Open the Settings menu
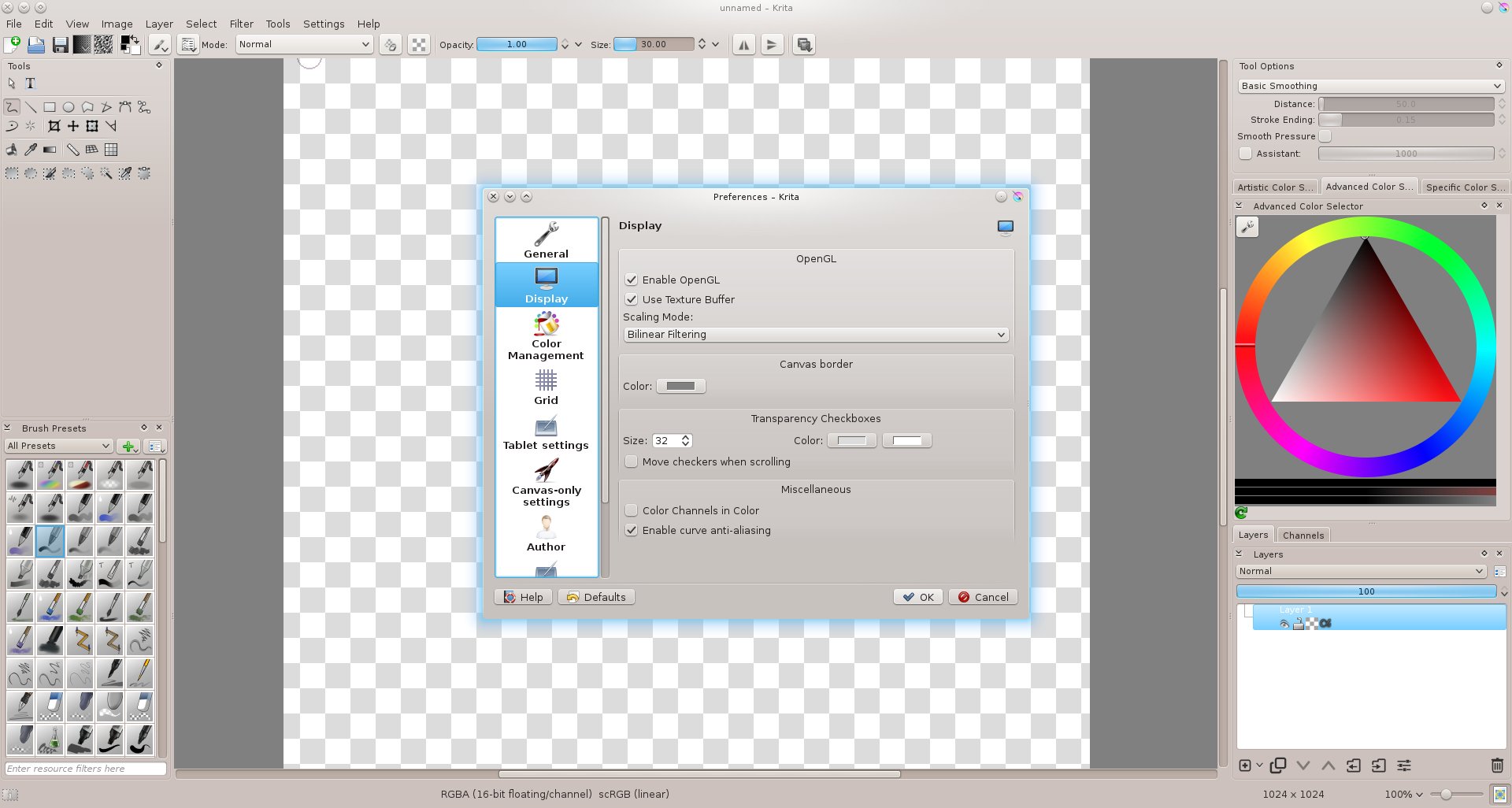1512x808 pixels. (324, 24)
